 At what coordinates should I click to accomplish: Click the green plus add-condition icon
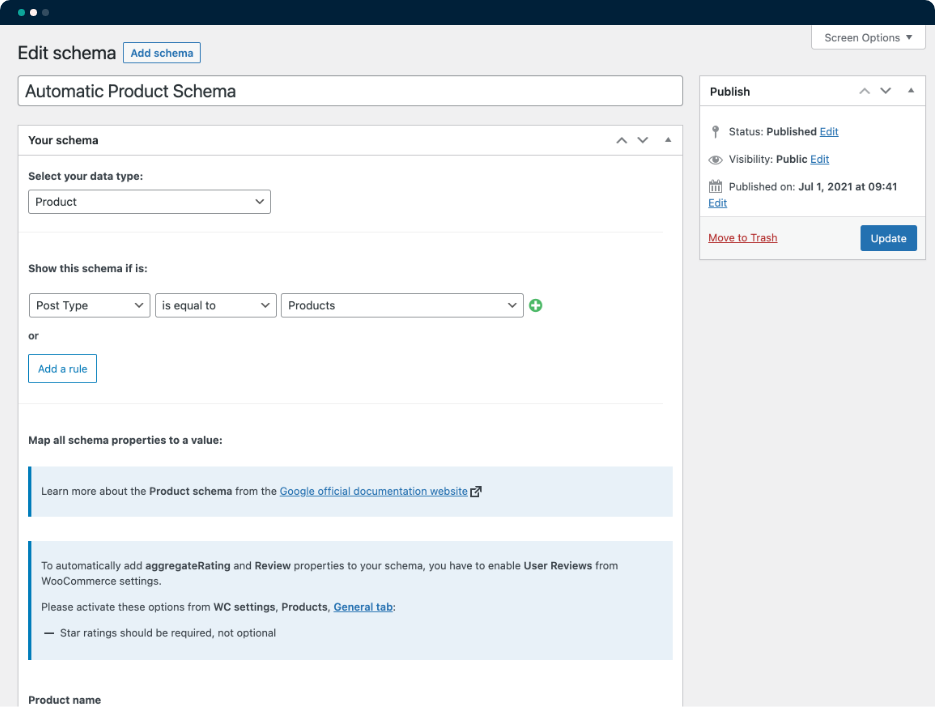pyautogui.click(x=536, y=306)
